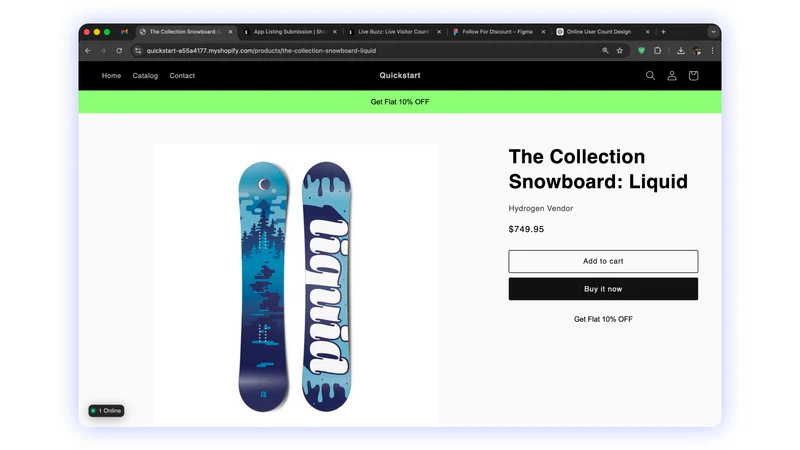Reload the page in the browser
The image size is (800, 450).
point(119,51)
